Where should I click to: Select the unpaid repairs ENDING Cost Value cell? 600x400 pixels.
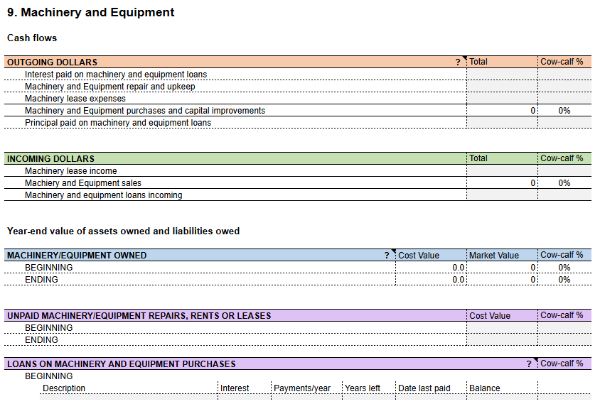[x=502, y=340]
